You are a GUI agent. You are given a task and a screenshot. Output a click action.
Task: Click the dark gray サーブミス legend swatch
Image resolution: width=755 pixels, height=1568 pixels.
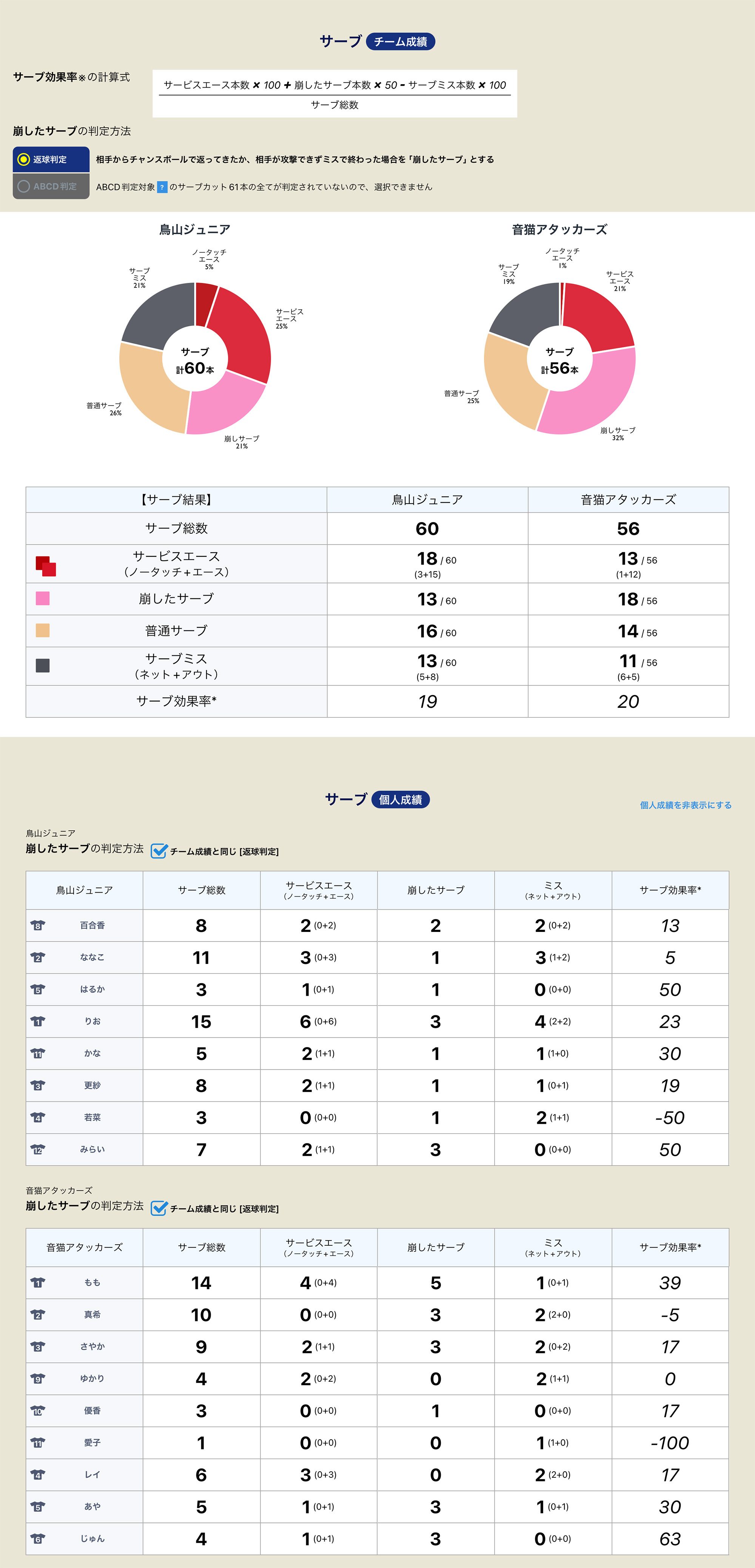tap(43, 665)
